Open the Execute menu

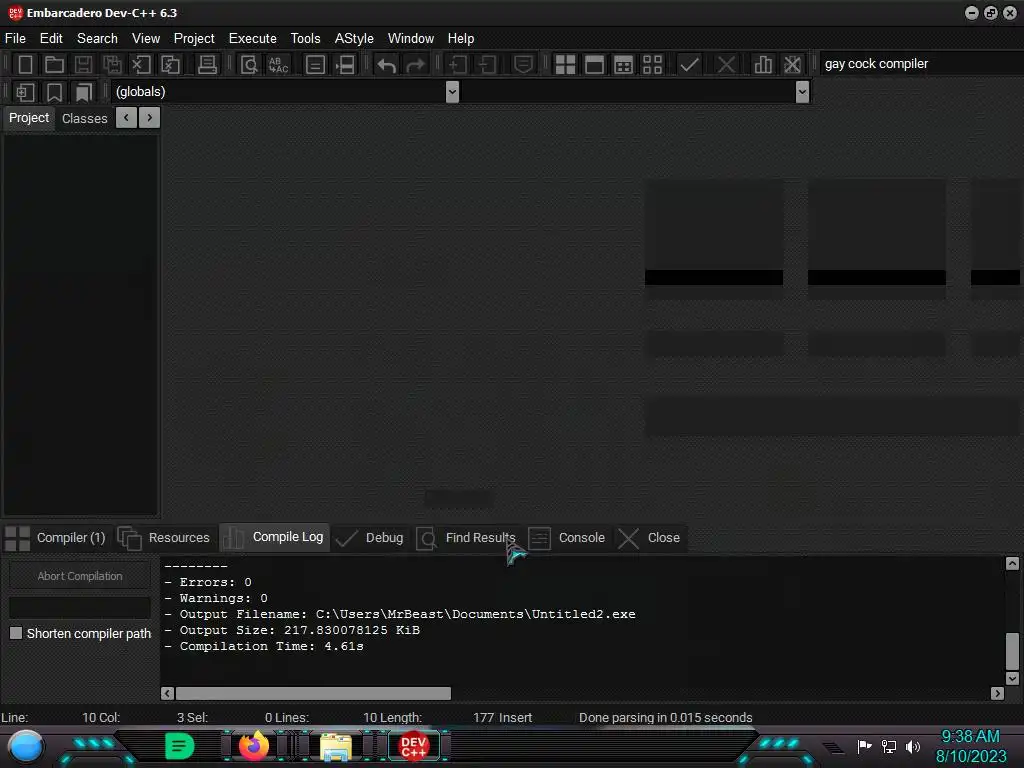pyautogui.click(x=253, y=39)
